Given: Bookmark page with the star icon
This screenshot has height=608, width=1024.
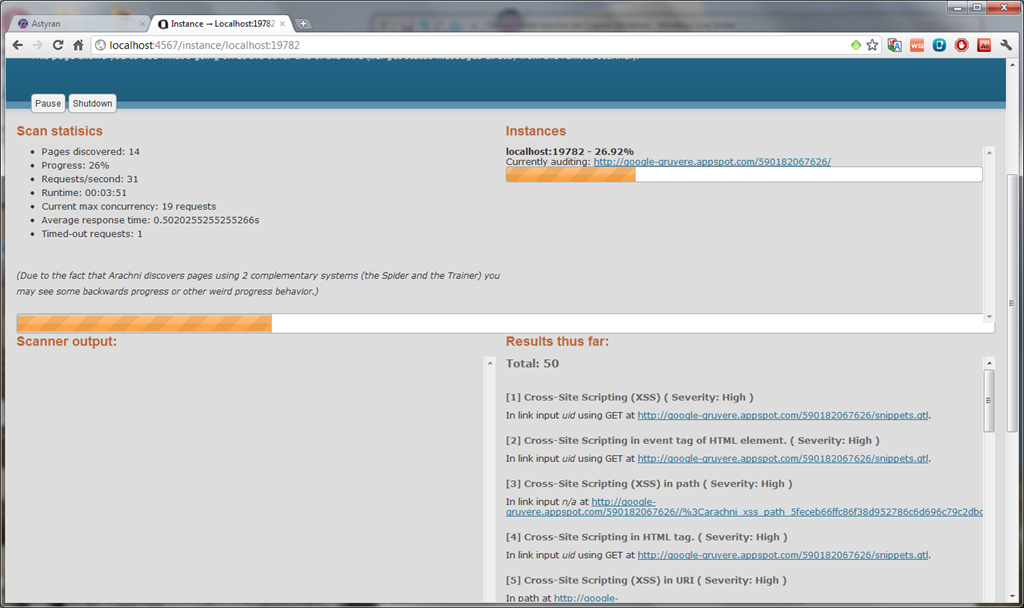Looking at the screenshot, I should [872, 45].
